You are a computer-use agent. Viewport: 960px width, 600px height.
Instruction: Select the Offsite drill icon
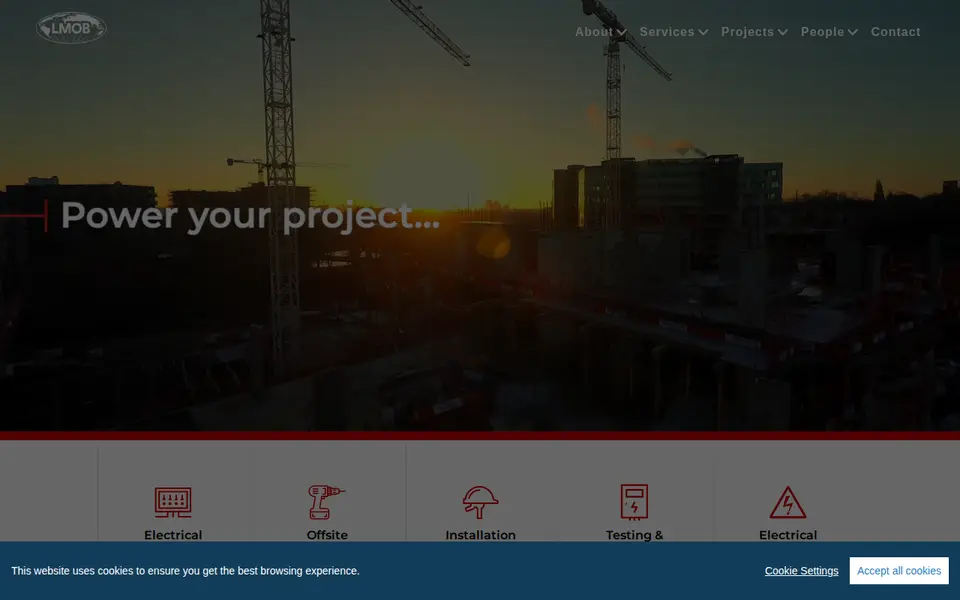pyautogui.click(x=326, y=502)
